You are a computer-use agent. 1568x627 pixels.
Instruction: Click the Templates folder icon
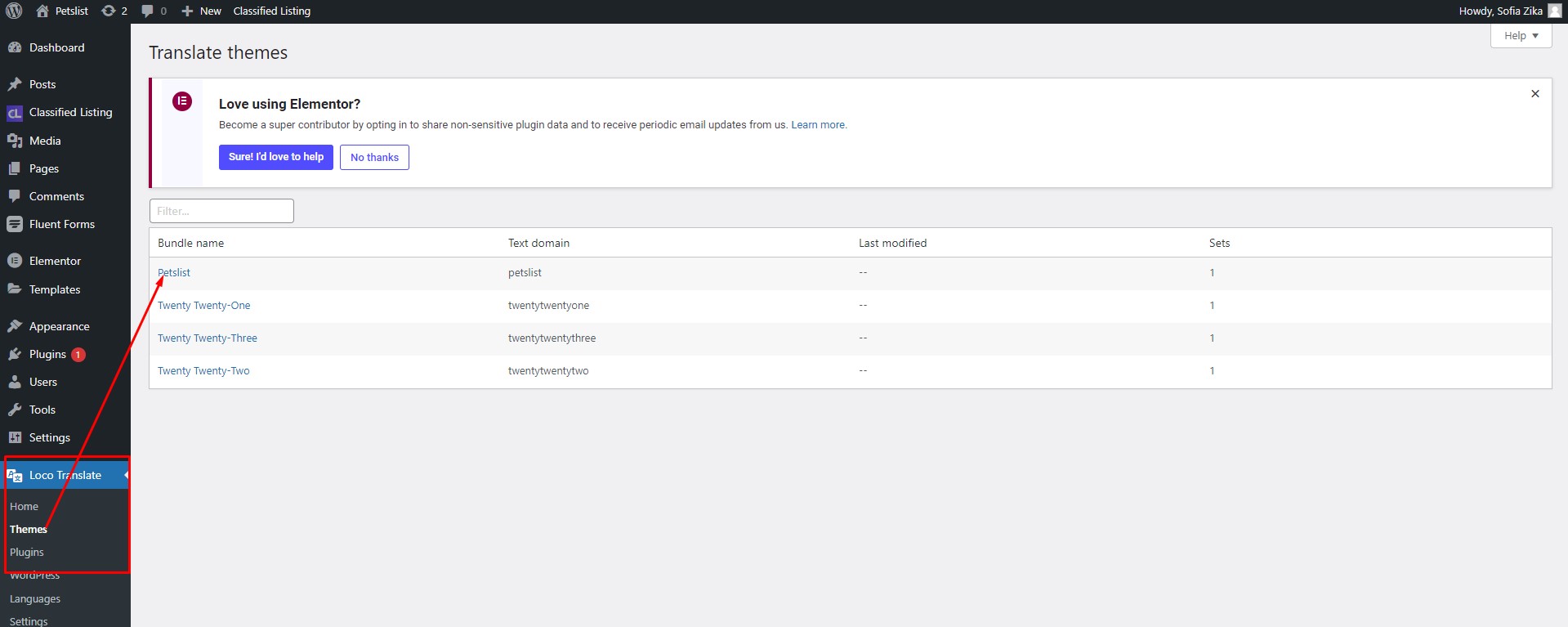15,289
